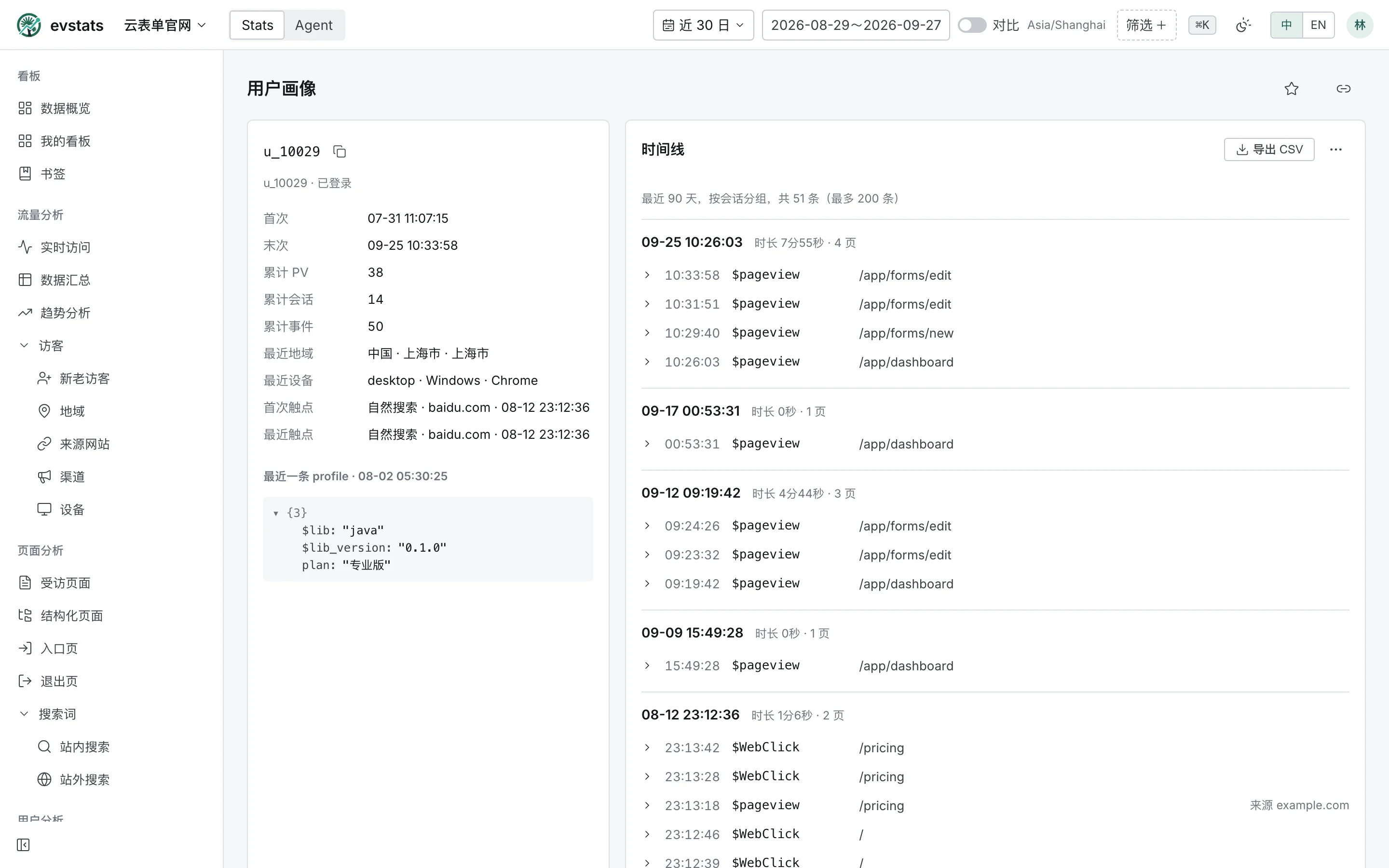Enable the 对比 compare switch
Viewport: 1389px width, 868px height.
click(972, 25)
